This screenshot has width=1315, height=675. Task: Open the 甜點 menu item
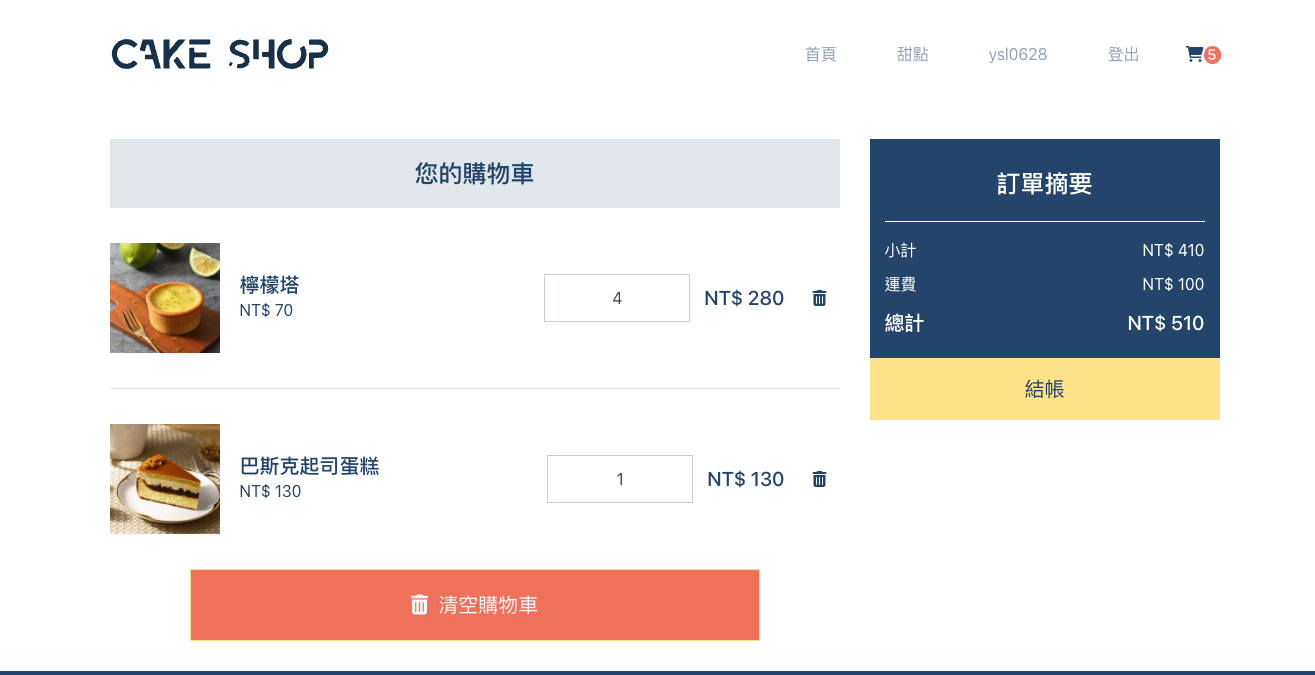(912, 54)
